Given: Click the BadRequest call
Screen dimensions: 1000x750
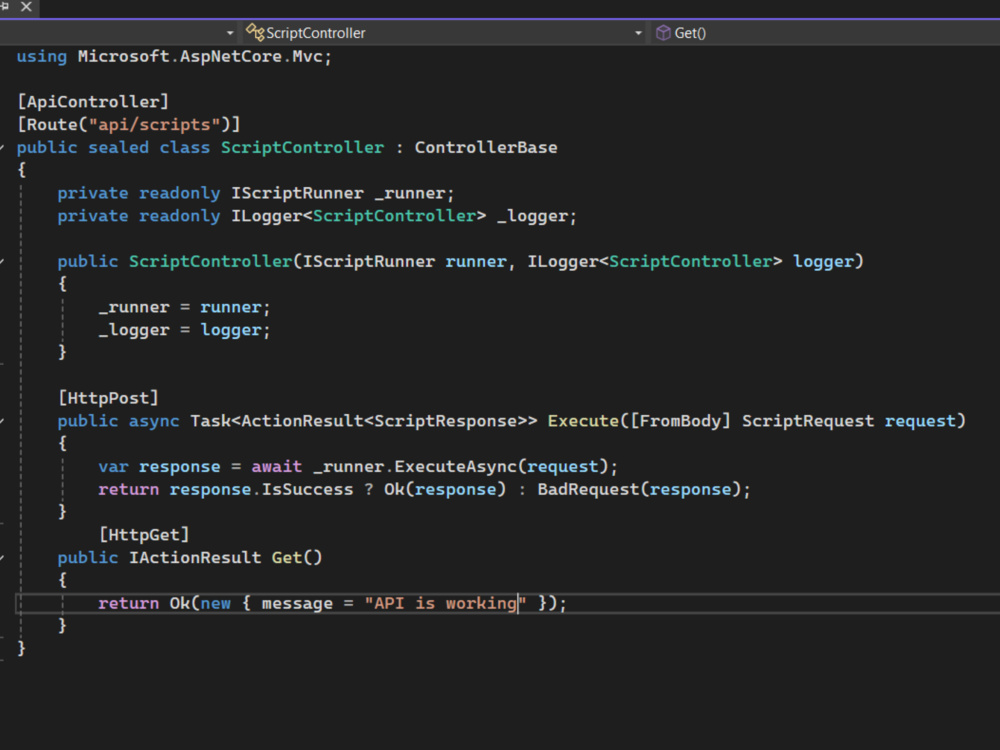Looking at the screenshot, I should [588, 490].
